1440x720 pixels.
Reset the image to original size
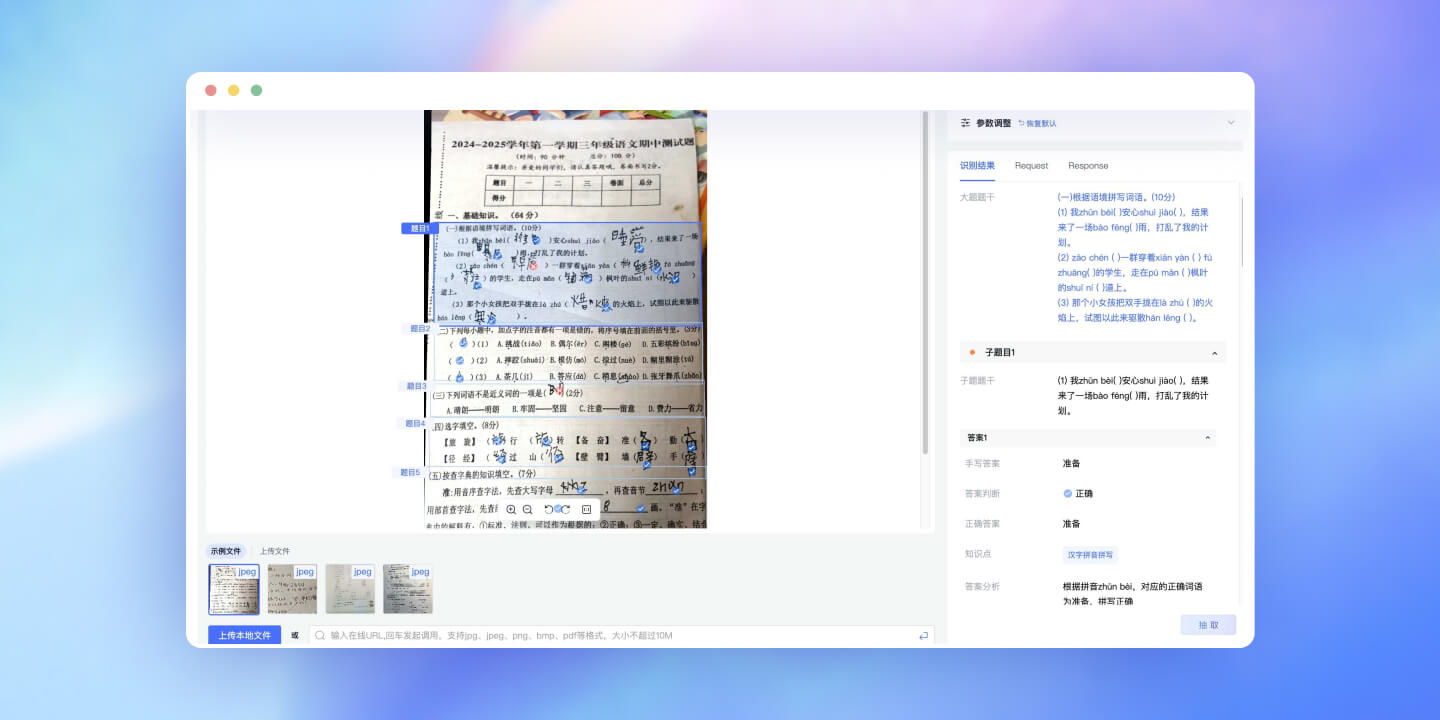[587, 509]
